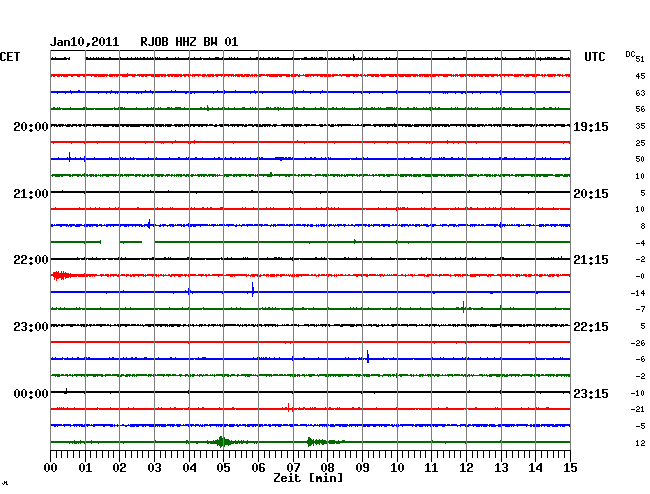650x494 pixels.
Task: Click minute tick label "15"
Action: coord(570,468)
